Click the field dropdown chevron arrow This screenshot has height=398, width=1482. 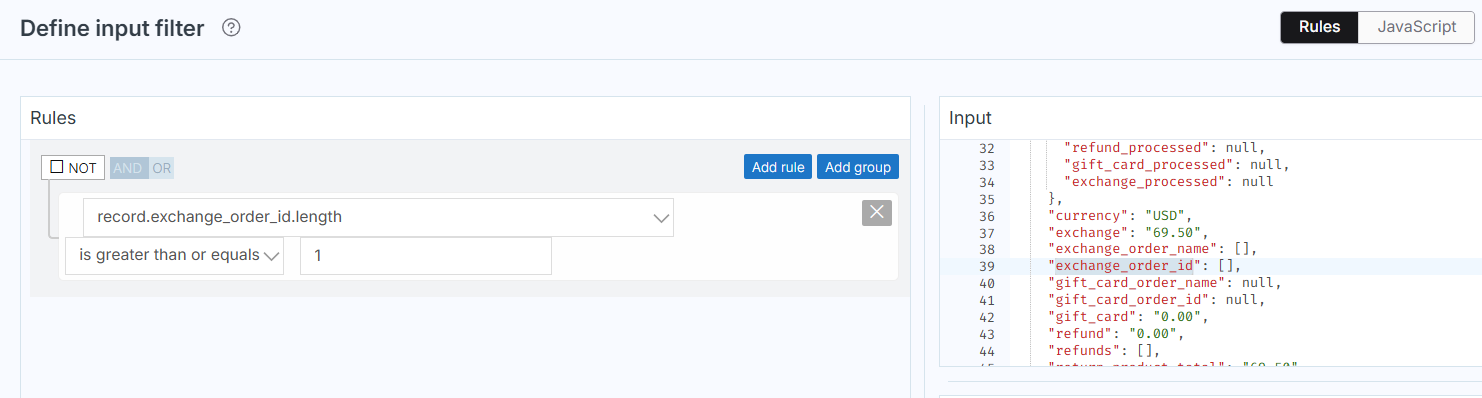(x=660, y=218)
